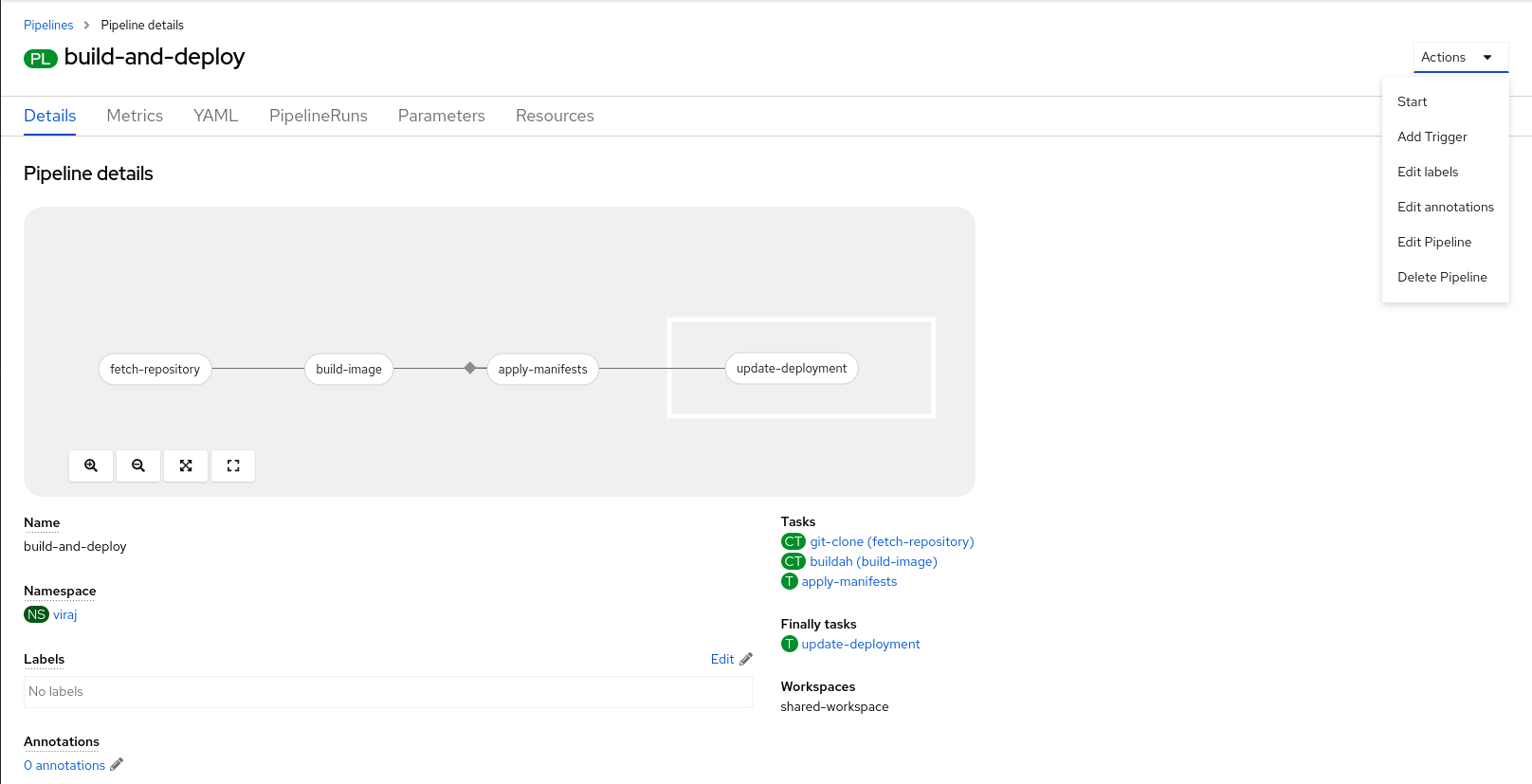Choose Add Trigger in Actions menu
This screenshot has height=784, width=1532.
pyautogui.click(x=1432, y=137)
